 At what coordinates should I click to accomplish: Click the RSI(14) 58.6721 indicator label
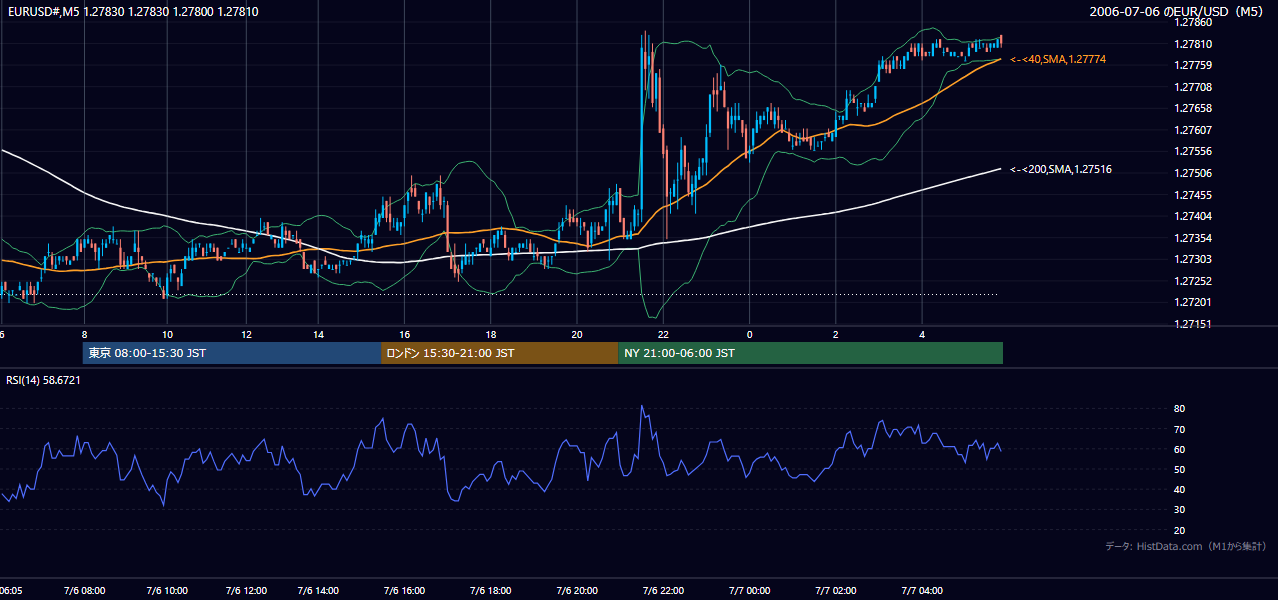point(43,380)
